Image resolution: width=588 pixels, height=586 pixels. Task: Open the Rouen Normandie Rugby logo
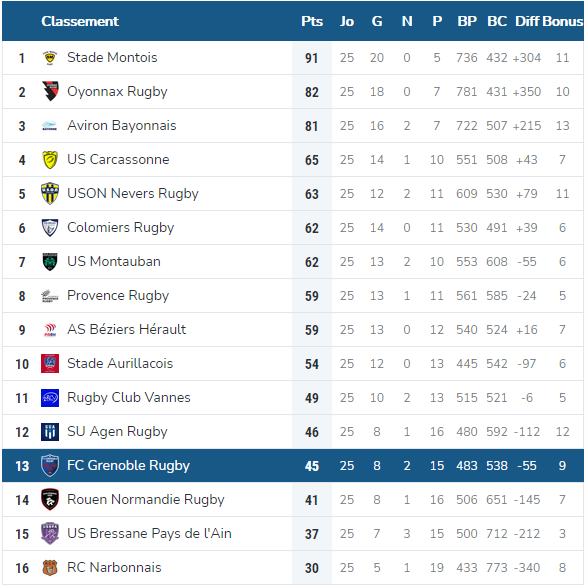pos(50,500)
